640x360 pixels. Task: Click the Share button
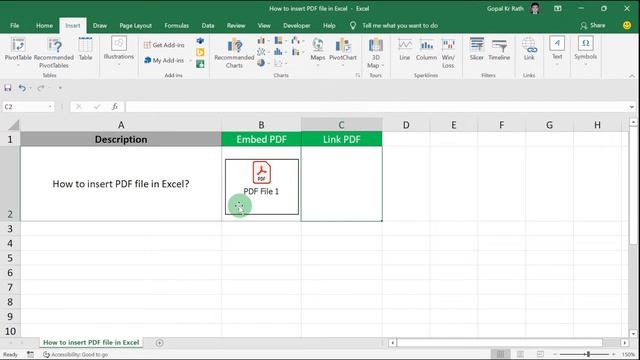[593, 25]
